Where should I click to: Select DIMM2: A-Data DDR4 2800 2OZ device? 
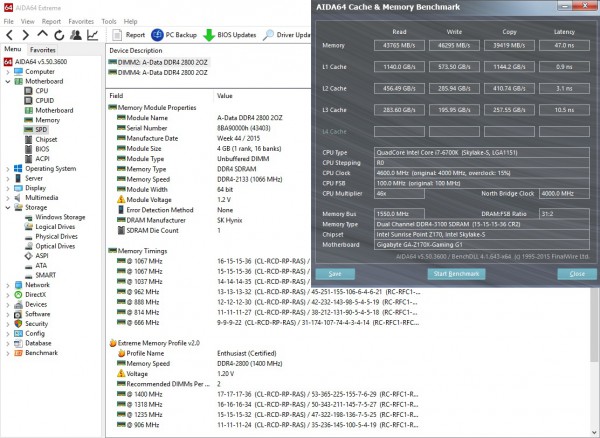coord(158,62)
